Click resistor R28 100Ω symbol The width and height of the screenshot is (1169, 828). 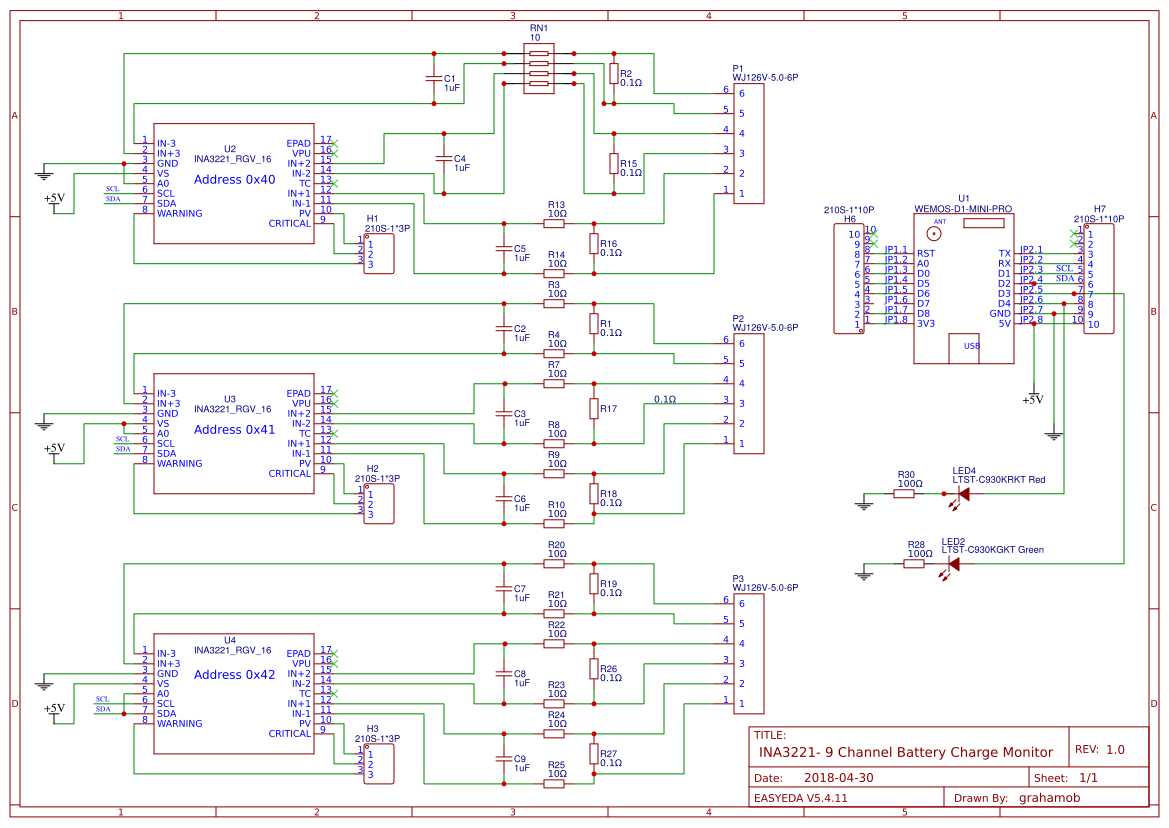pos(914,563)
